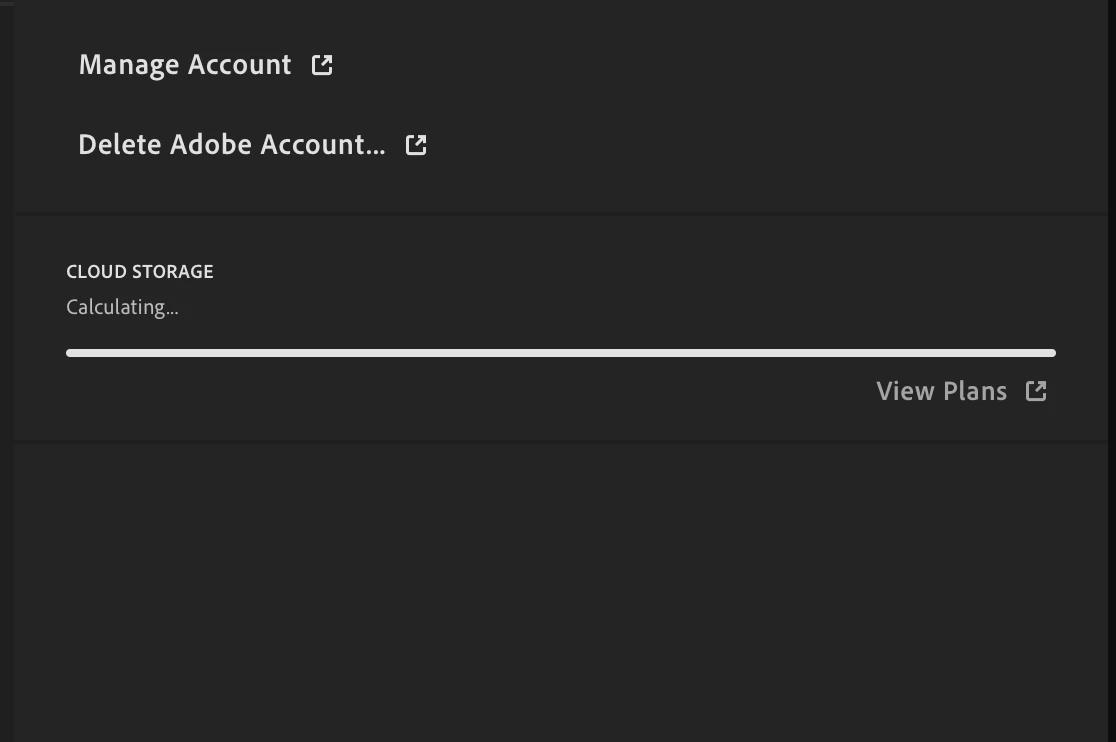This screenshot has width=1116, height=742.
Task: View storage plans via the arrow-box icon
Action: (1036, 391)
